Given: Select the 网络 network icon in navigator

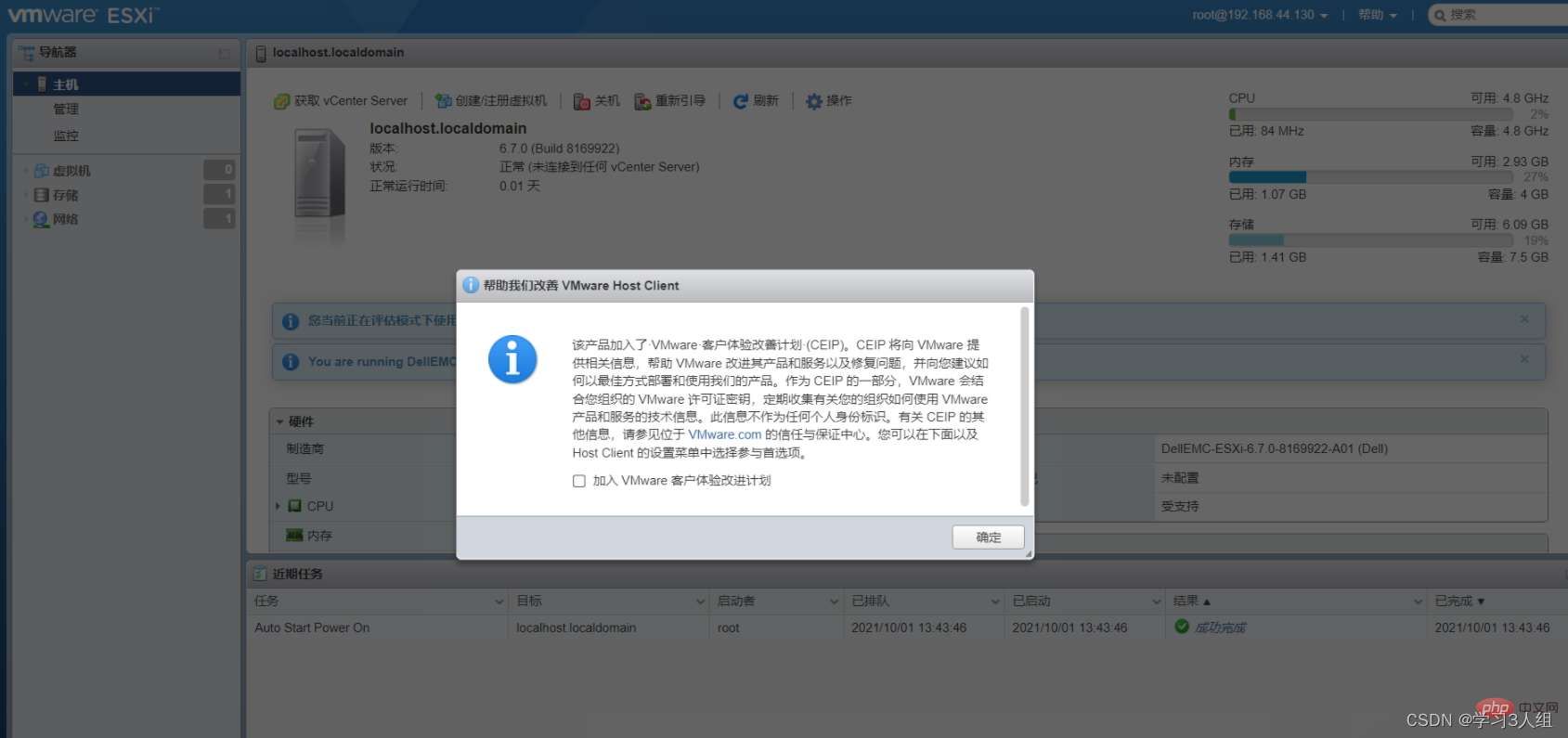Looking at the screenshot, I should [41, 219].
